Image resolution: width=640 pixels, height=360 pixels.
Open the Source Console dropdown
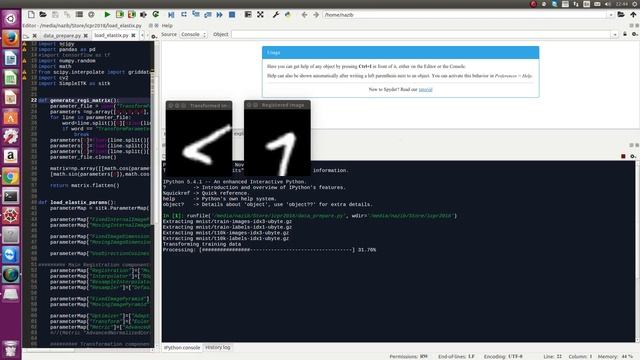(x=193, y=35)
